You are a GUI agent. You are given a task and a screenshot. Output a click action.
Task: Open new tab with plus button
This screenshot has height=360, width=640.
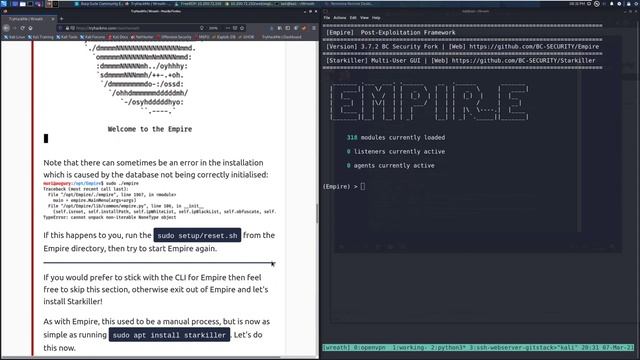tap(61, 19)
